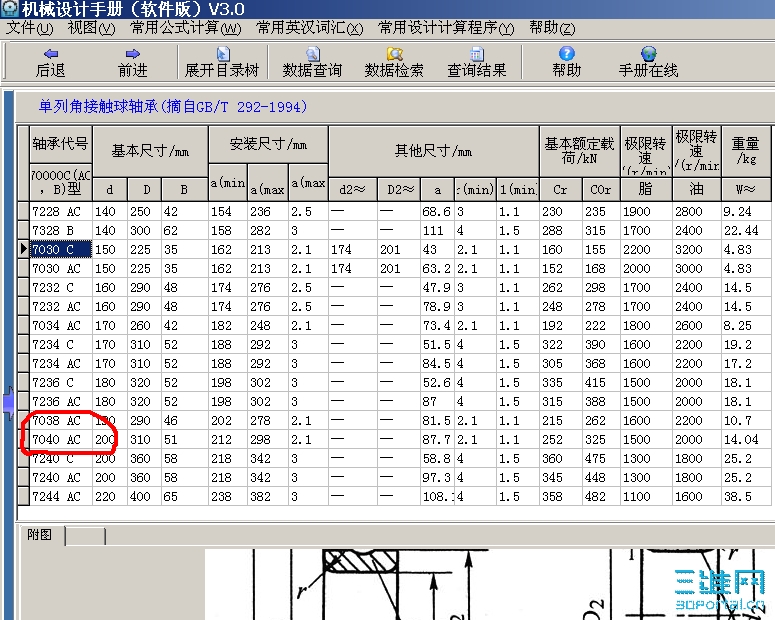
Task: Click the C0r column header
Action: (601, 189)
